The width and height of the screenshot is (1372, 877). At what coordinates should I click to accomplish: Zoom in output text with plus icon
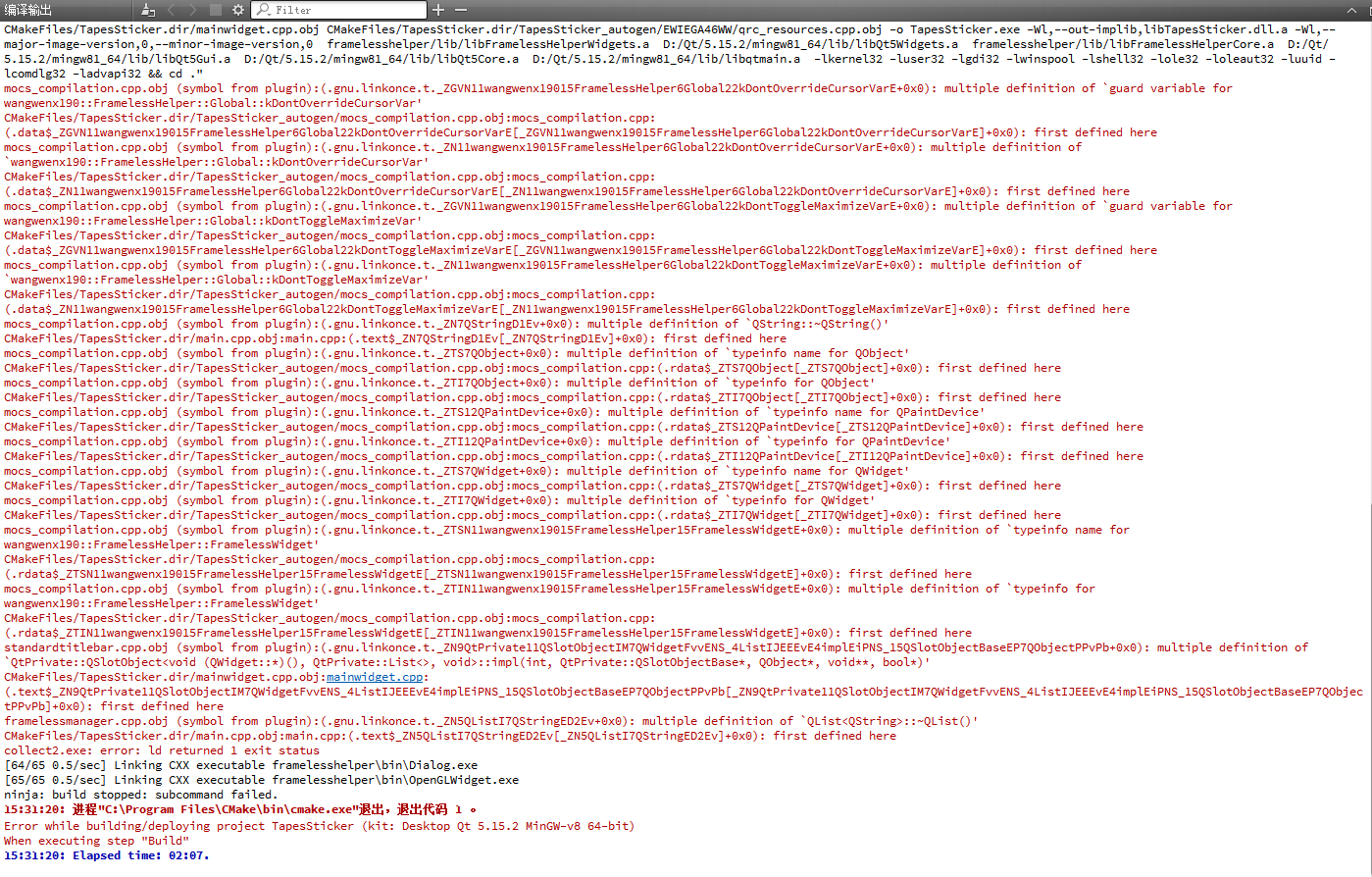(438, 10)
